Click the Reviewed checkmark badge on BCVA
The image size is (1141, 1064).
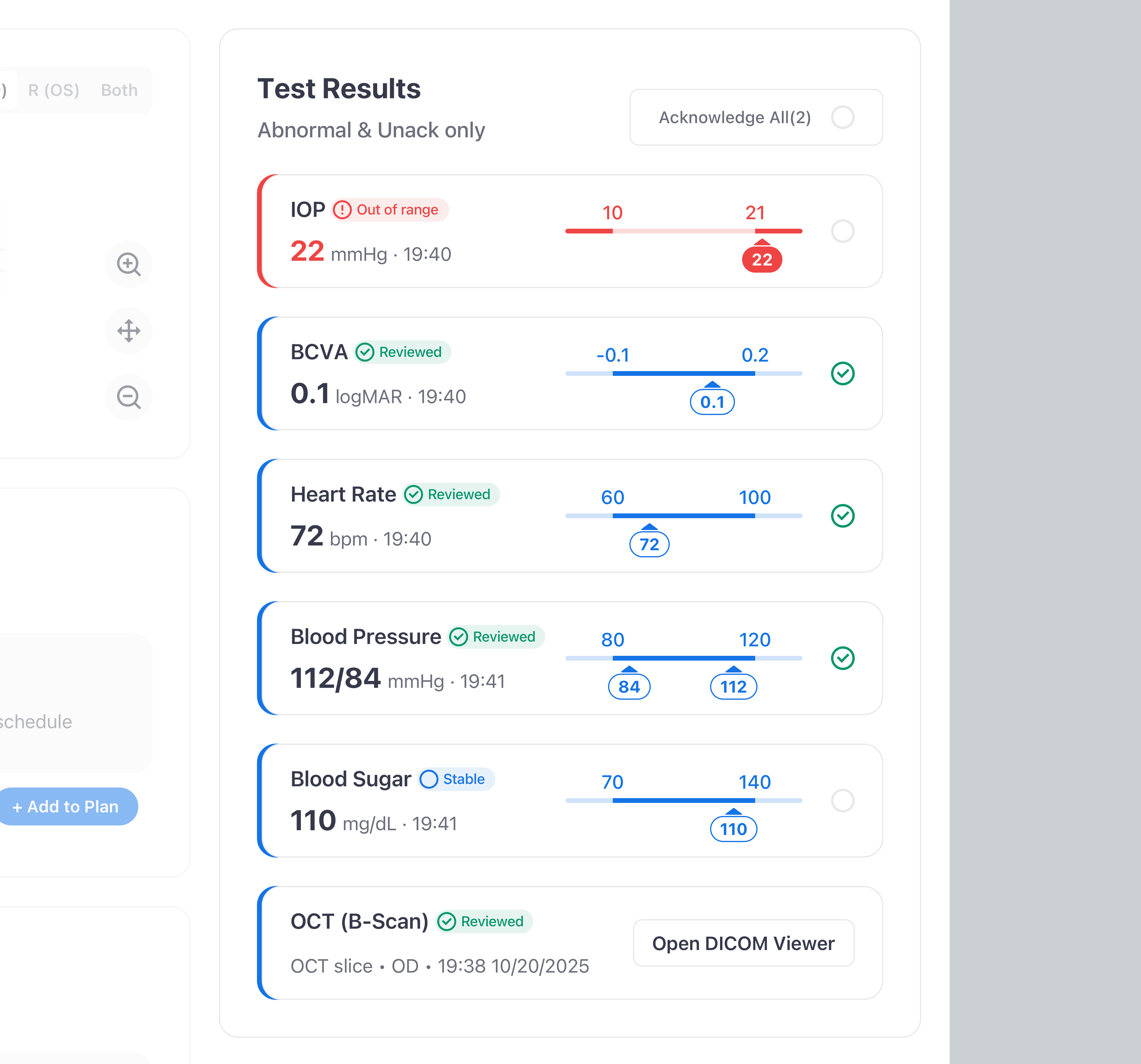366,352
